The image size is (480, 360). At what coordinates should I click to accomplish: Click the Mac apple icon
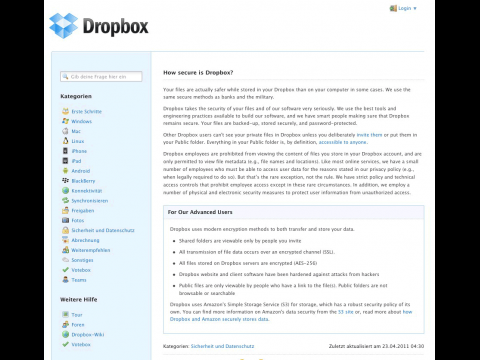(x=66, y=131)
